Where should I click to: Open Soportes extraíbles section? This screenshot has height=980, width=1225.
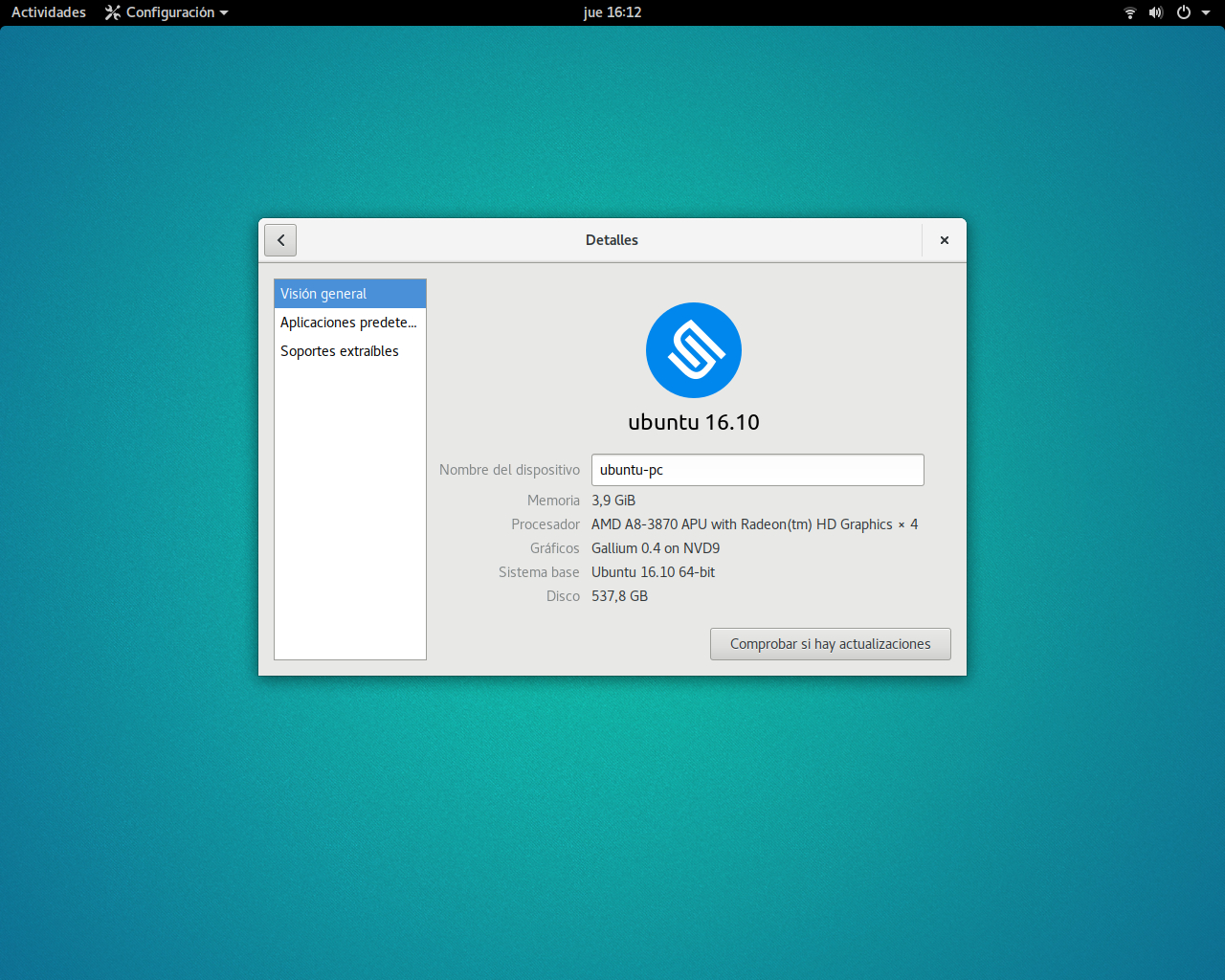point(350,351)
